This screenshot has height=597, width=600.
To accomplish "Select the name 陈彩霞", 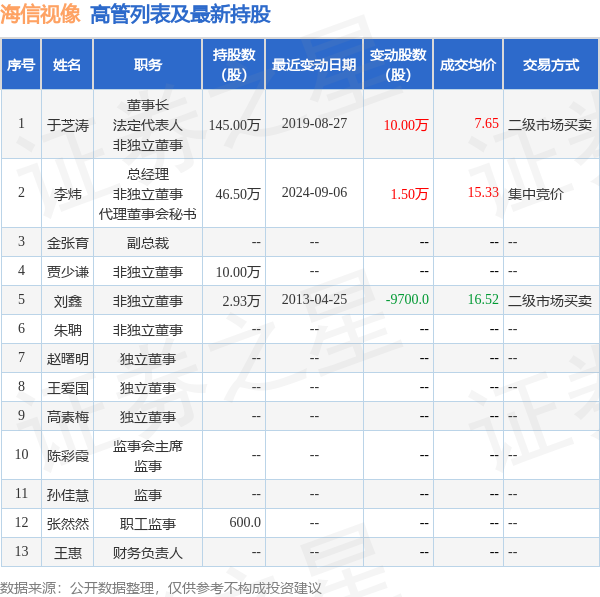I will (68, 456).
